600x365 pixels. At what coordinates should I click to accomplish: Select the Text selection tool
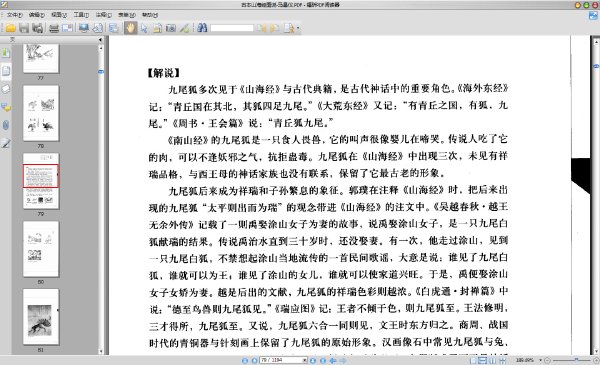pos(157,28)
